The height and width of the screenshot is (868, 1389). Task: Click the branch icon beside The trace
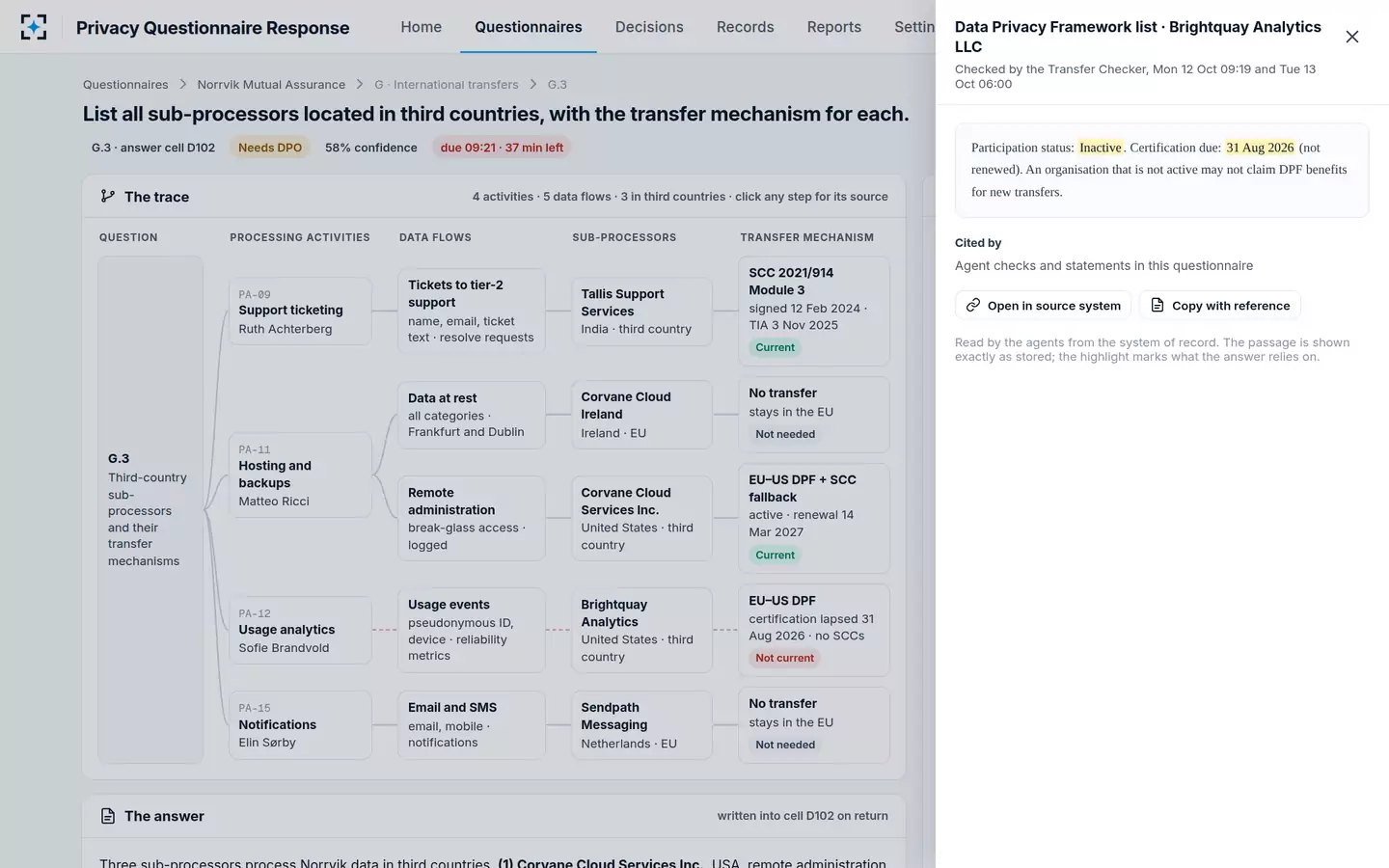click(x=108, y=196)
